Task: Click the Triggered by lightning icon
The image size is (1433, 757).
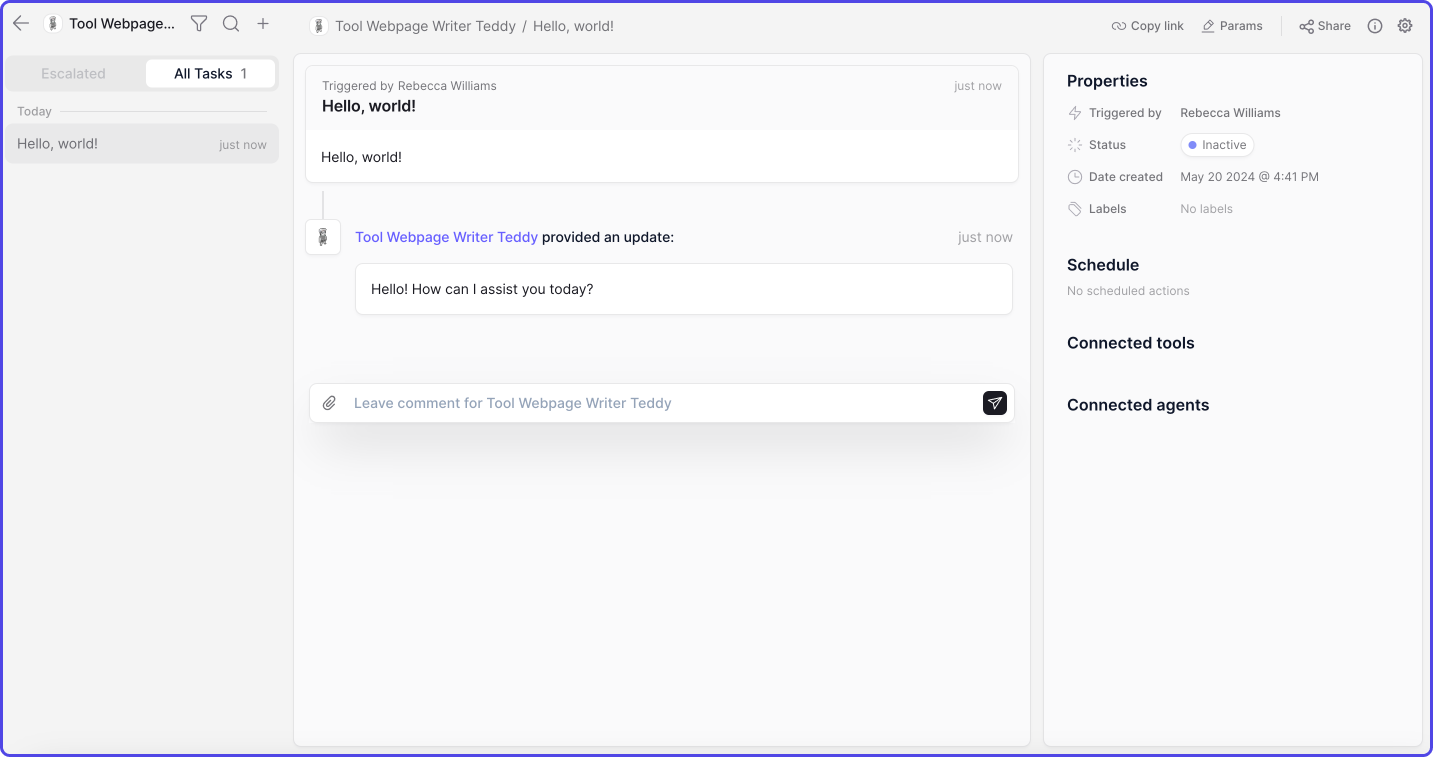Action: pyautogui.click(x=1075, y=113)
